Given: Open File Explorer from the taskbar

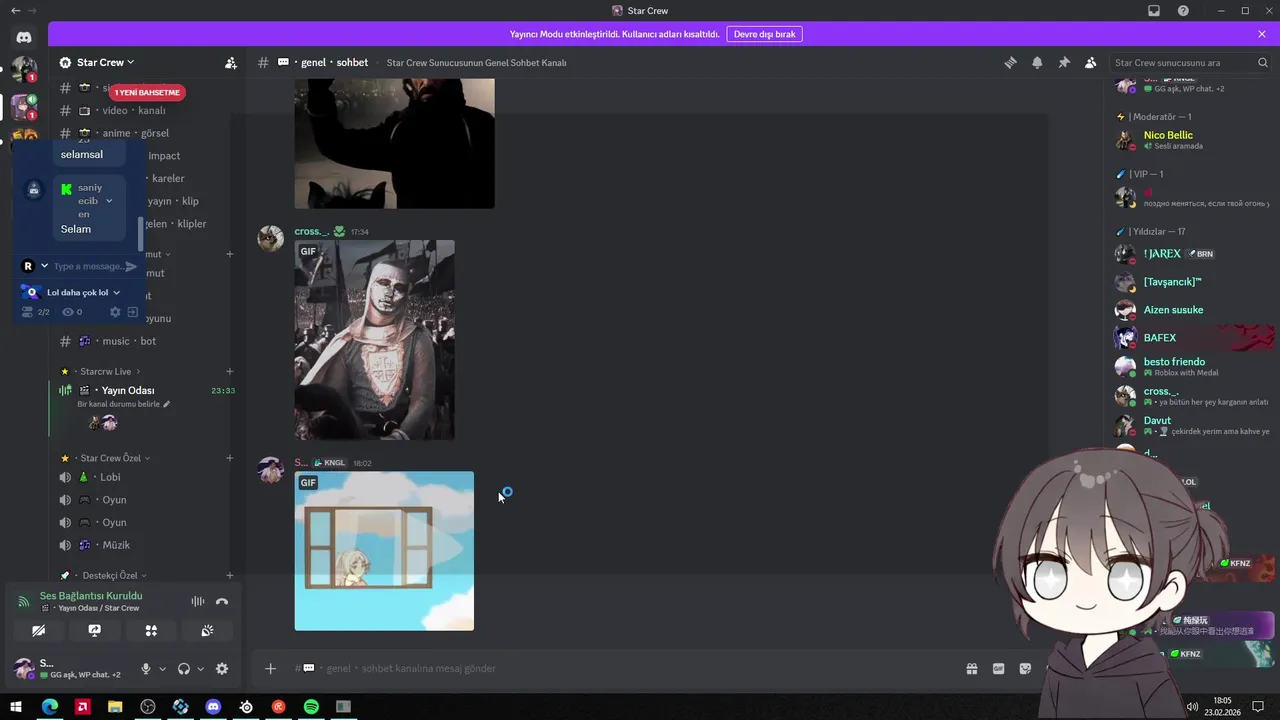Looking at the screenshot, I should pyautogui.click(x=115, y=707).
